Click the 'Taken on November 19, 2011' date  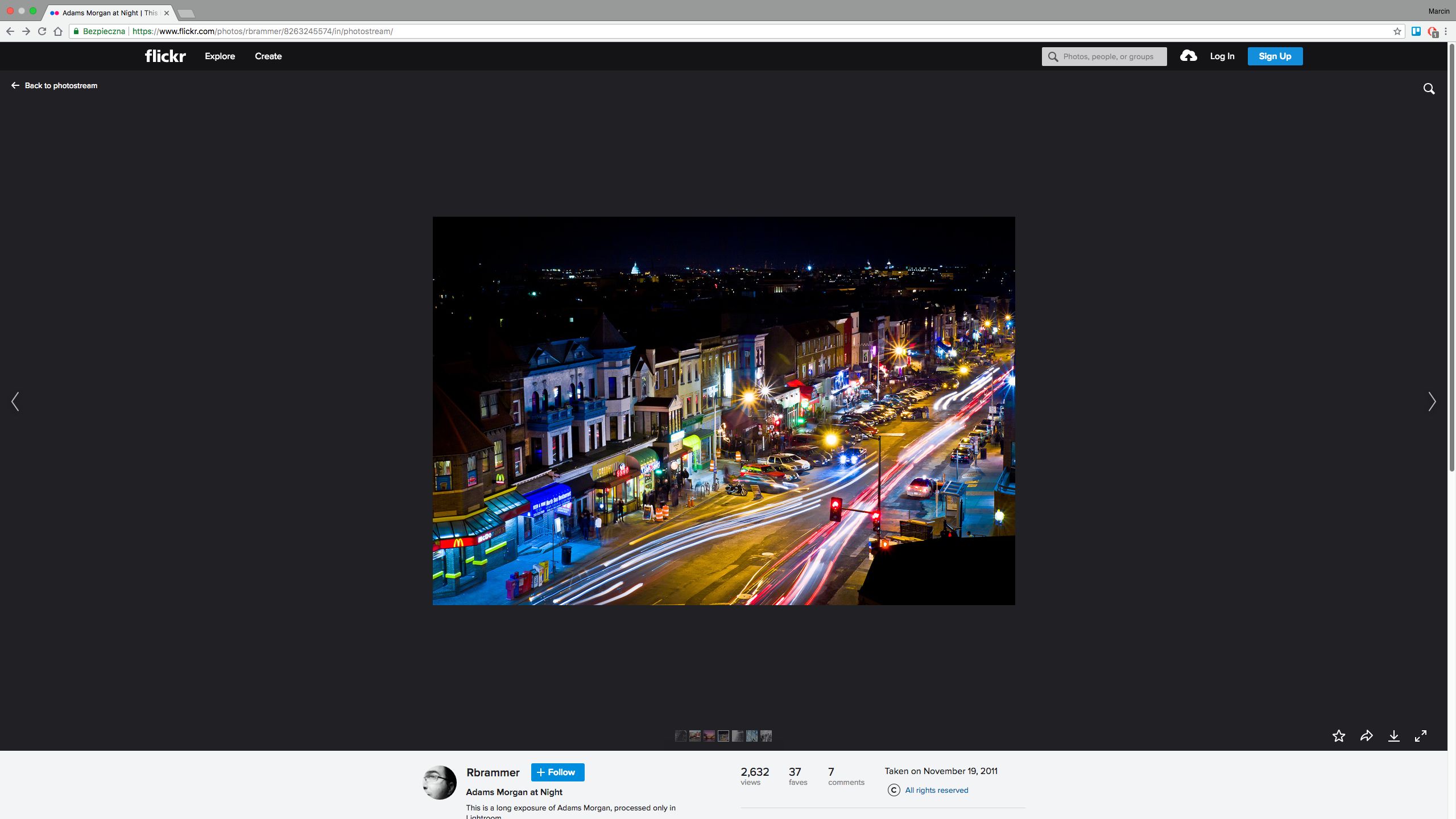[x=941, y=771]
